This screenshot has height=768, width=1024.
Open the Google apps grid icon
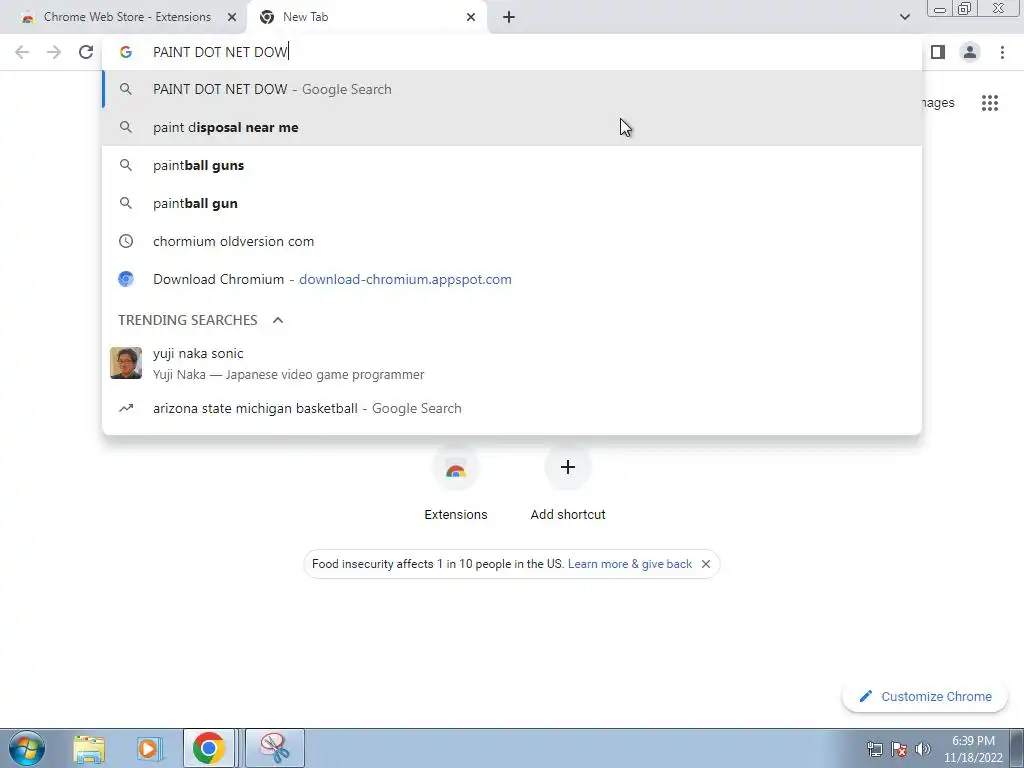990,103
